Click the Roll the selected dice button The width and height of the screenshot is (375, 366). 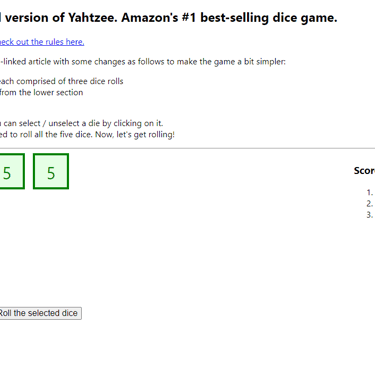click(40, 313)
